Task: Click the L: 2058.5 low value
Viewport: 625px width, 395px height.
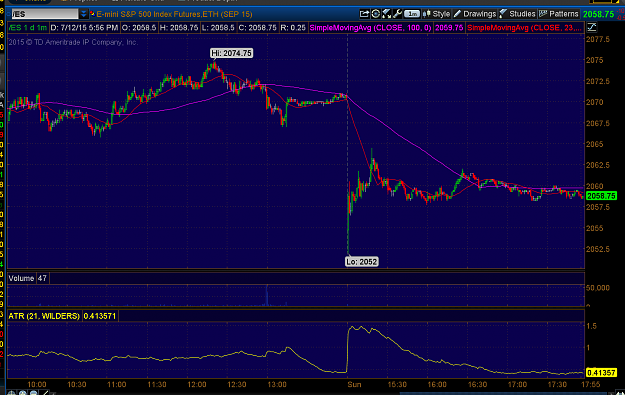Action: tap(218, 28)
